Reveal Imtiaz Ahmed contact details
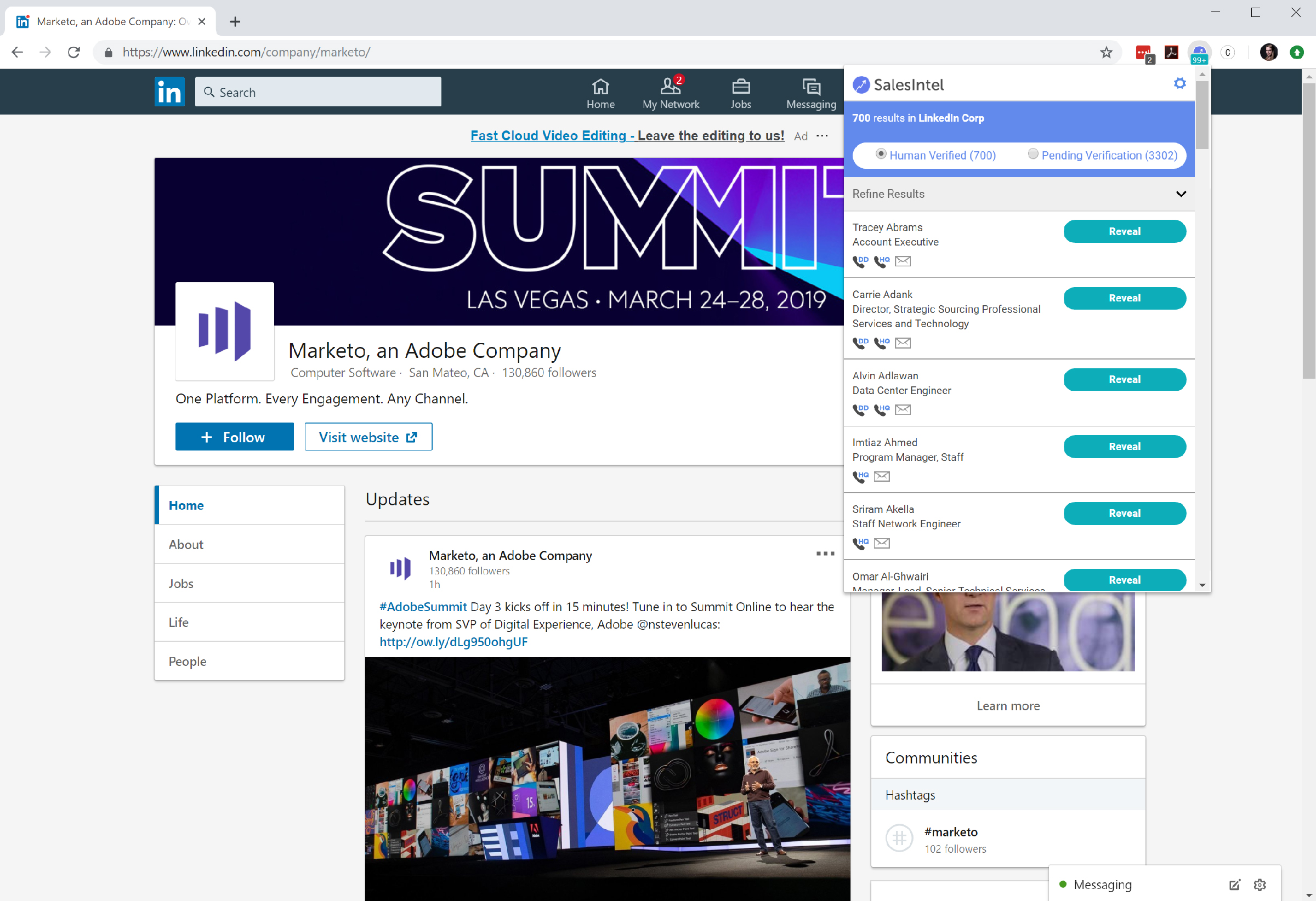The image size is (1316, 901). coord(1124,447)
